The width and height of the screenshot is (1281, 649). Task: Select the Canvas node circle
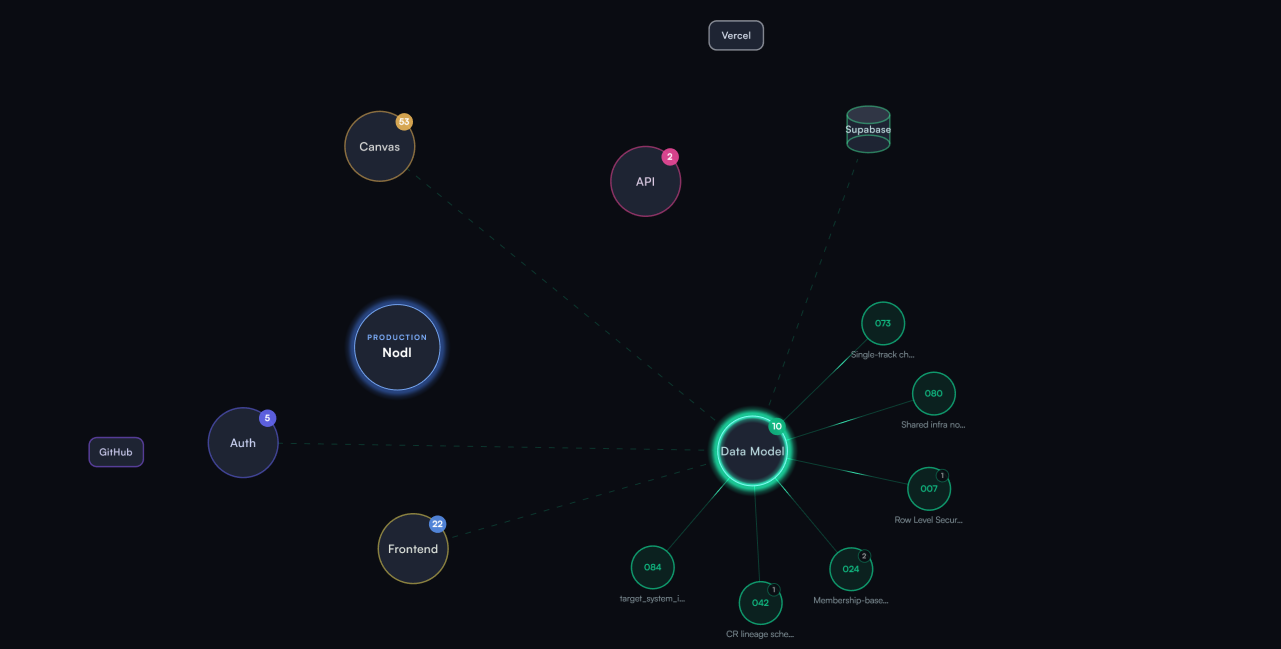coord(380,146)
